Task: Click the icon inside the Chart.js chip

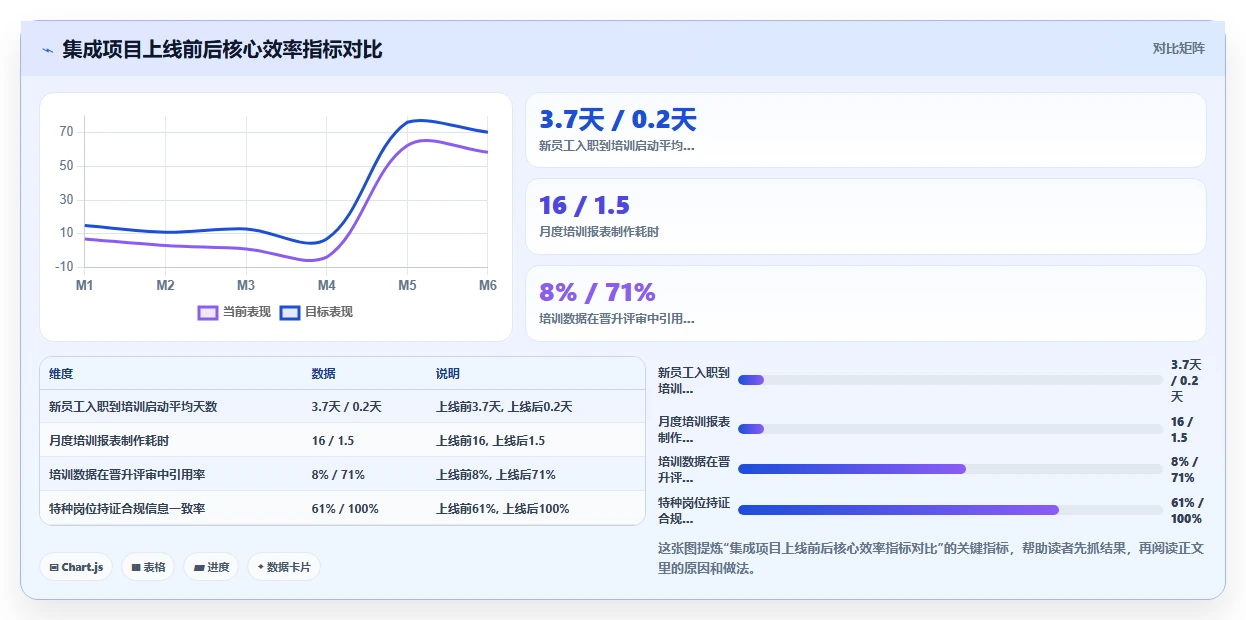Action: (54, 568)
